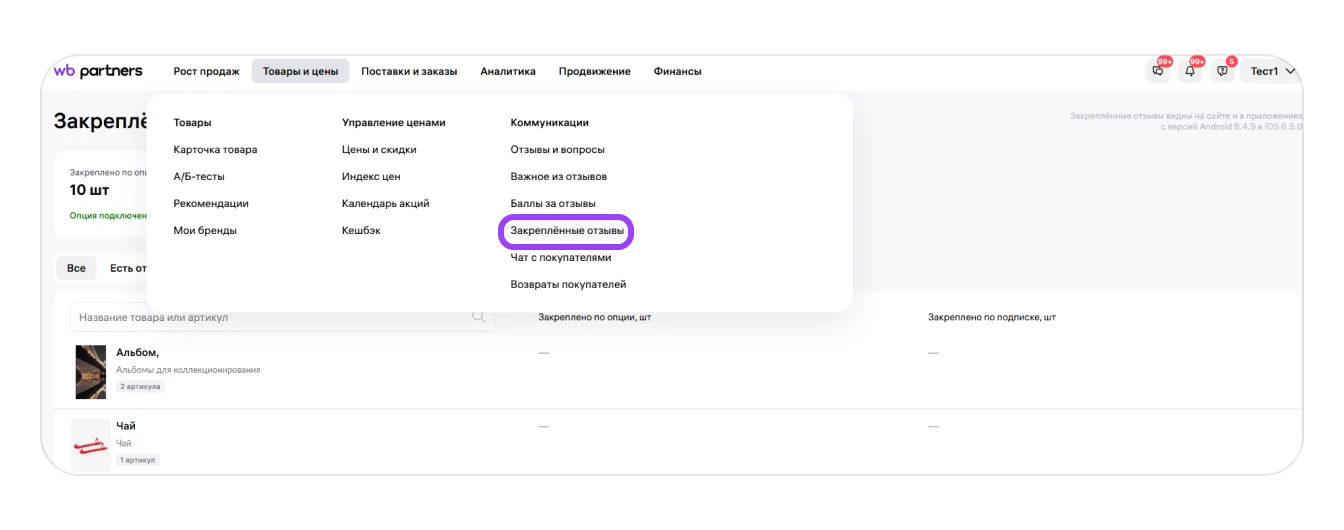The image size is (1344, 530).
Task: Open the chat messages icon in the header
Action: click(1158, 71)
